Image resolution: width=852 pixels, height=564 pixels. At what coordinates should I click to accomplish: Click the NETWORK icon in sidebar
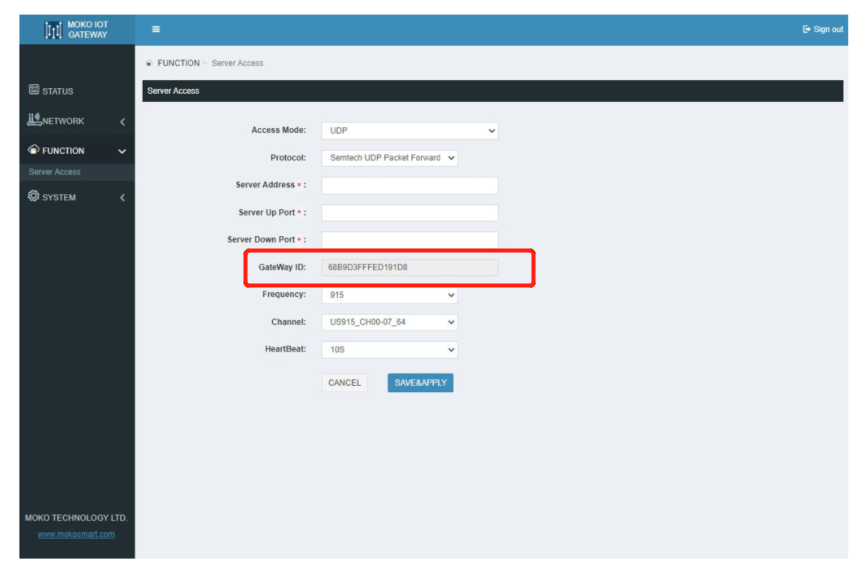[33, 120]
